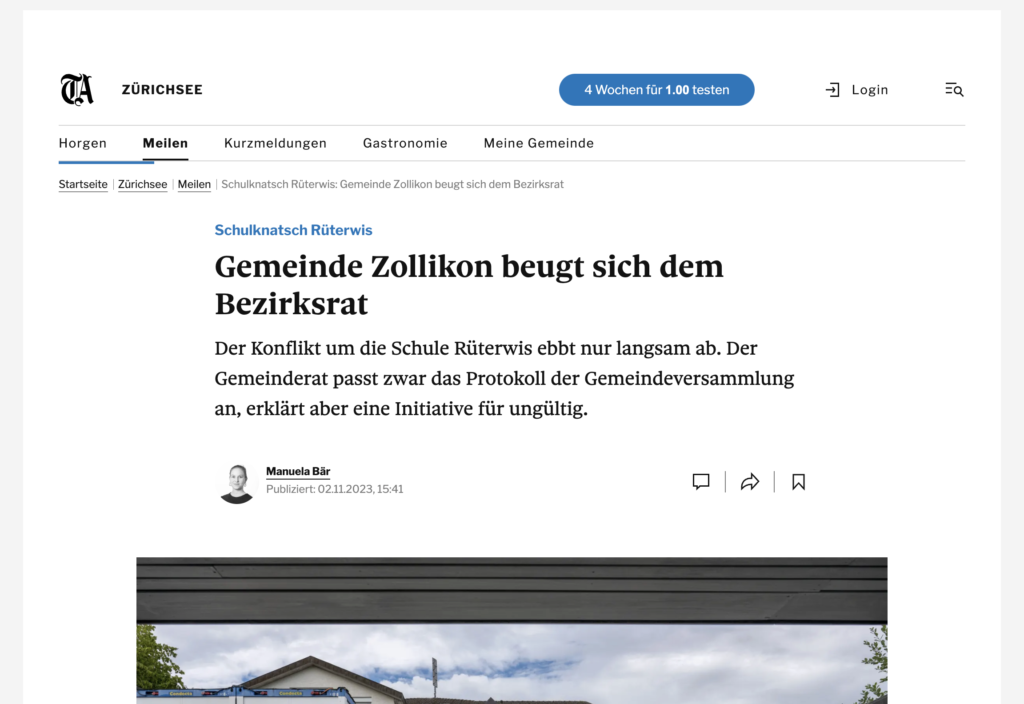
Task: Open the Gastronomie section
Action: (405, 143)
